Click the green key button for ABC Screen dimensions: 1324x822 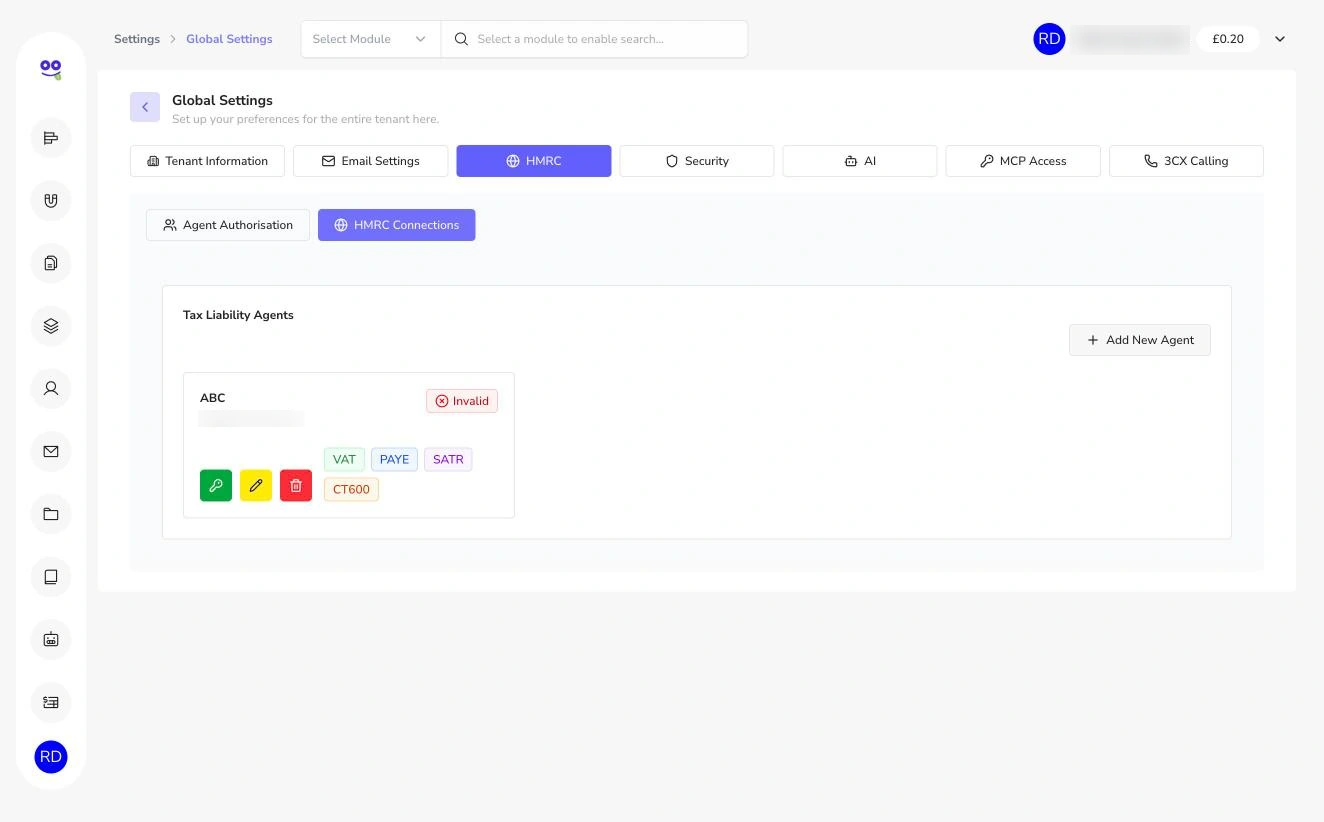216,486
